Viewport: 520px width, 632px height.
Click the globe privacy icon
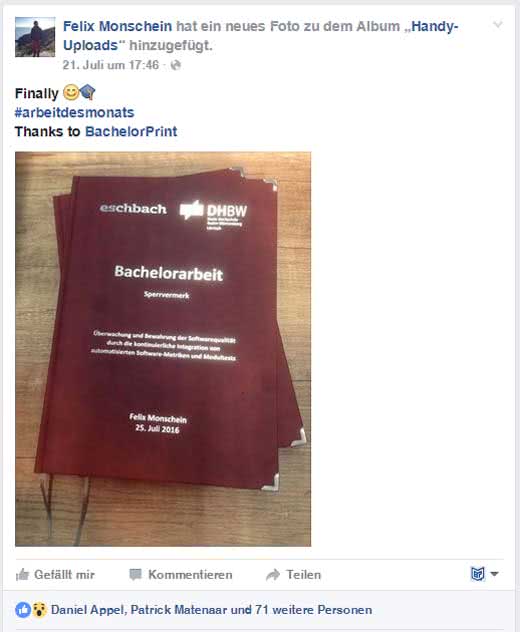pos(176,65)
